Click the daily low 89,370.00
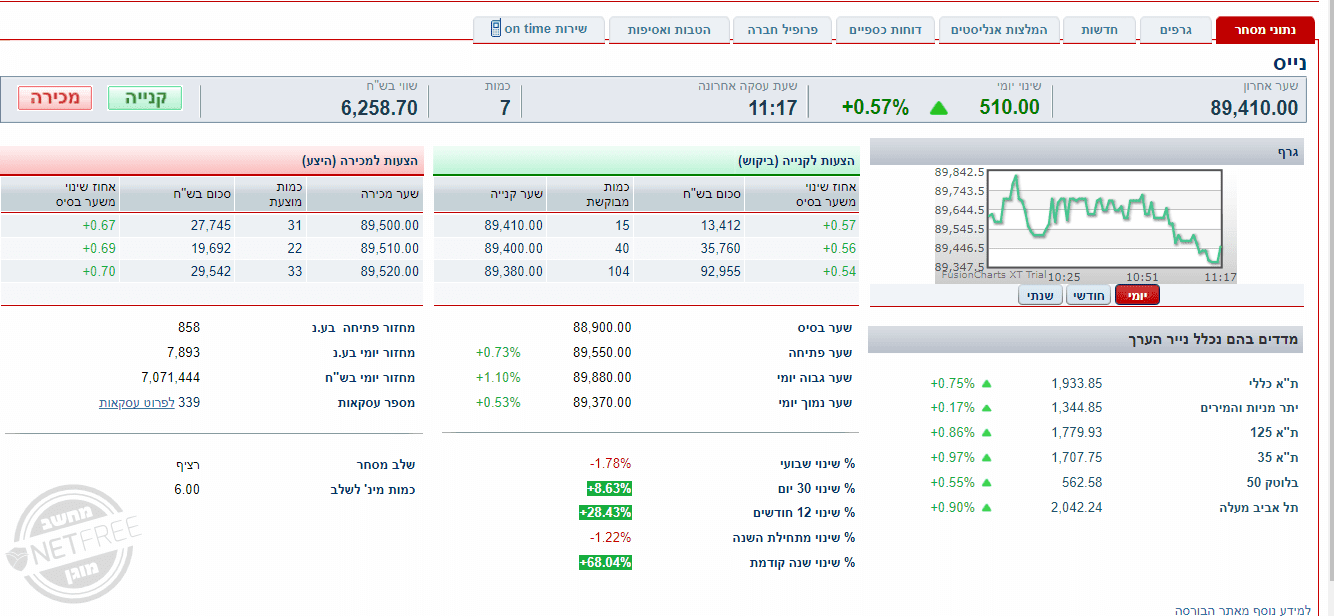Image resolution: width=1334 pixels, height=616 pixels. pyautogui.click(x=602, y=402)
